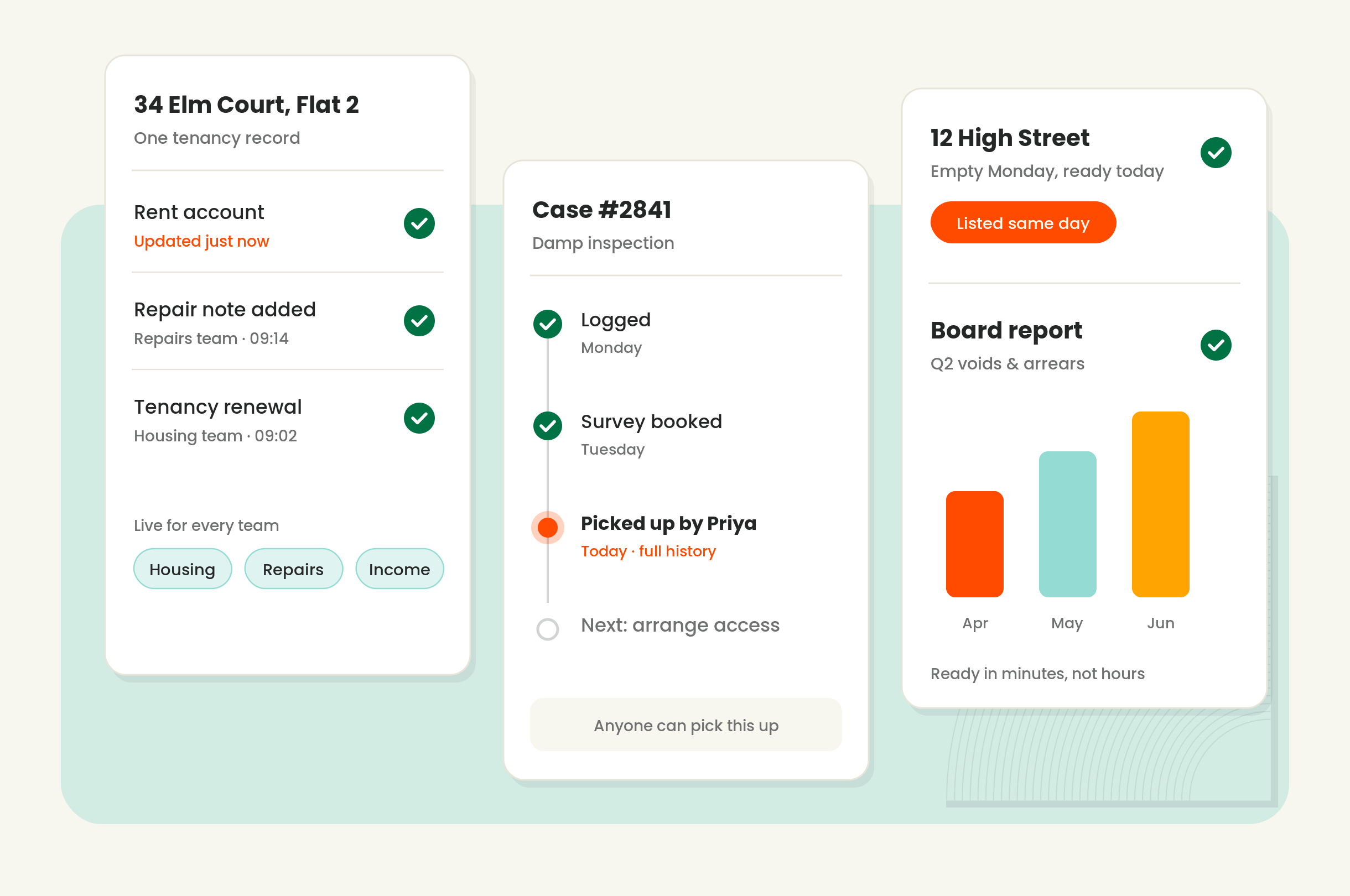Click the Anyone can pick this up button
The image size is (1350, 896).
[686, 725]
